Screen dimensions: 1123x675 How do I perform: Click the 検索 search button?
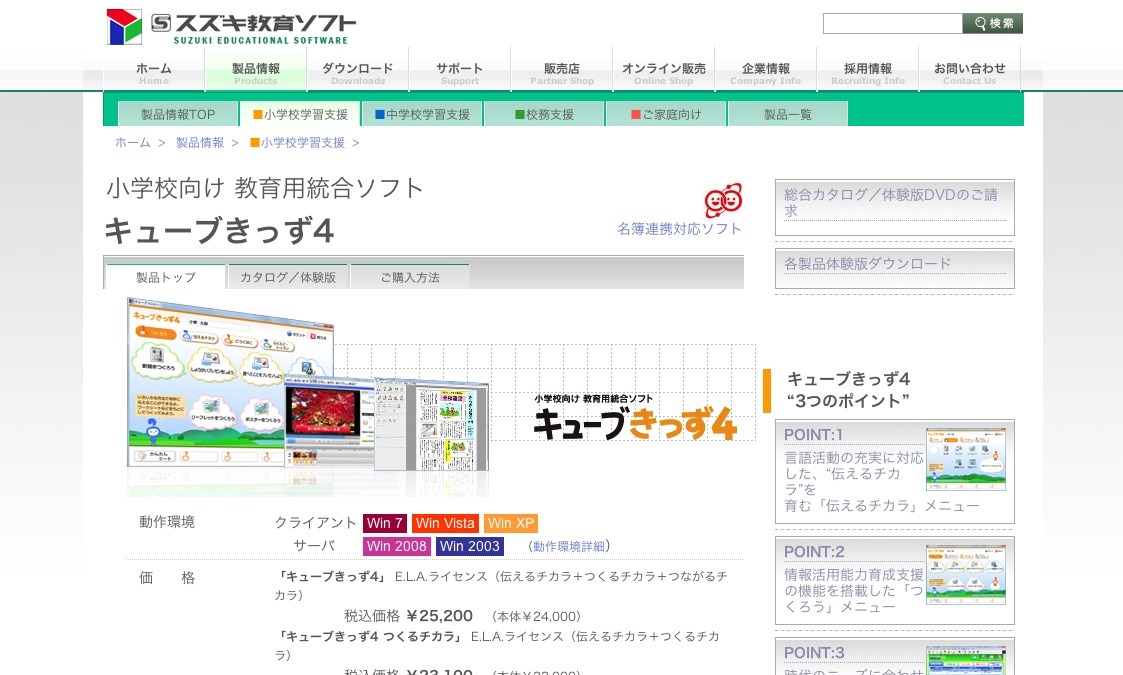click(993, 23)
